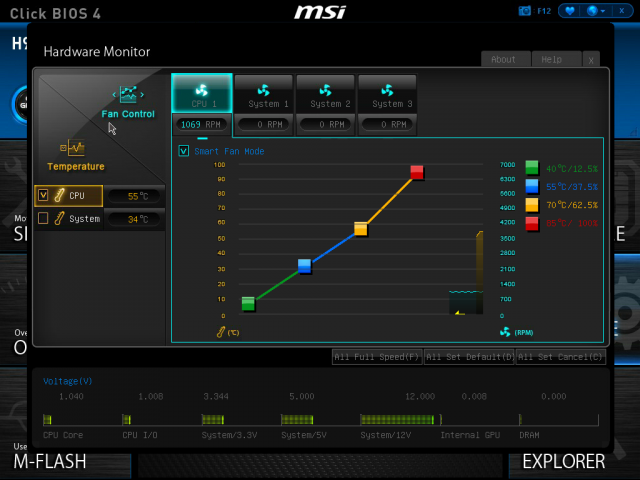Switch to System 2 fan tab
Screen dimensions: 640x480
coord(326,93)
